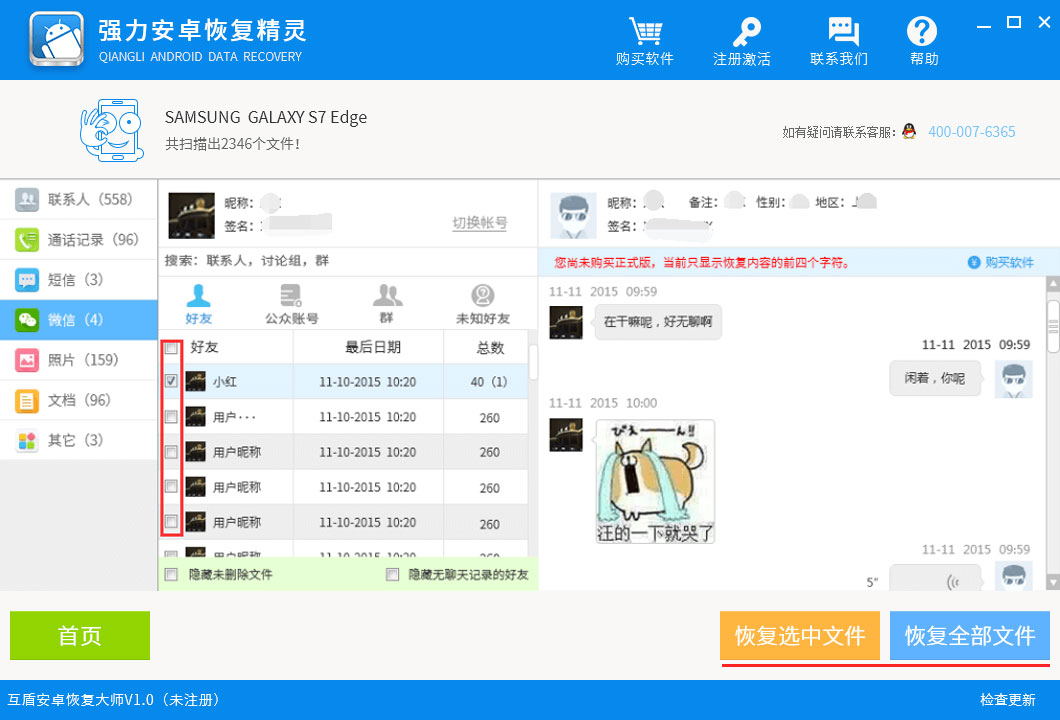The image size is (1060, 720).
Task: Select 联系人 (558) in sidebar
Action: click(x=79, y=200)
